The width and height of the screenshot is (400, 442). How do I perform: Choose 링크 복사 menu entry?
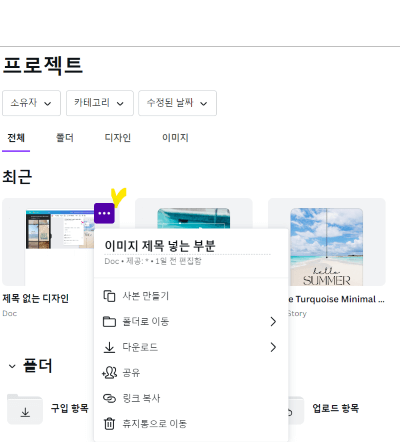[x=191, y=398]
